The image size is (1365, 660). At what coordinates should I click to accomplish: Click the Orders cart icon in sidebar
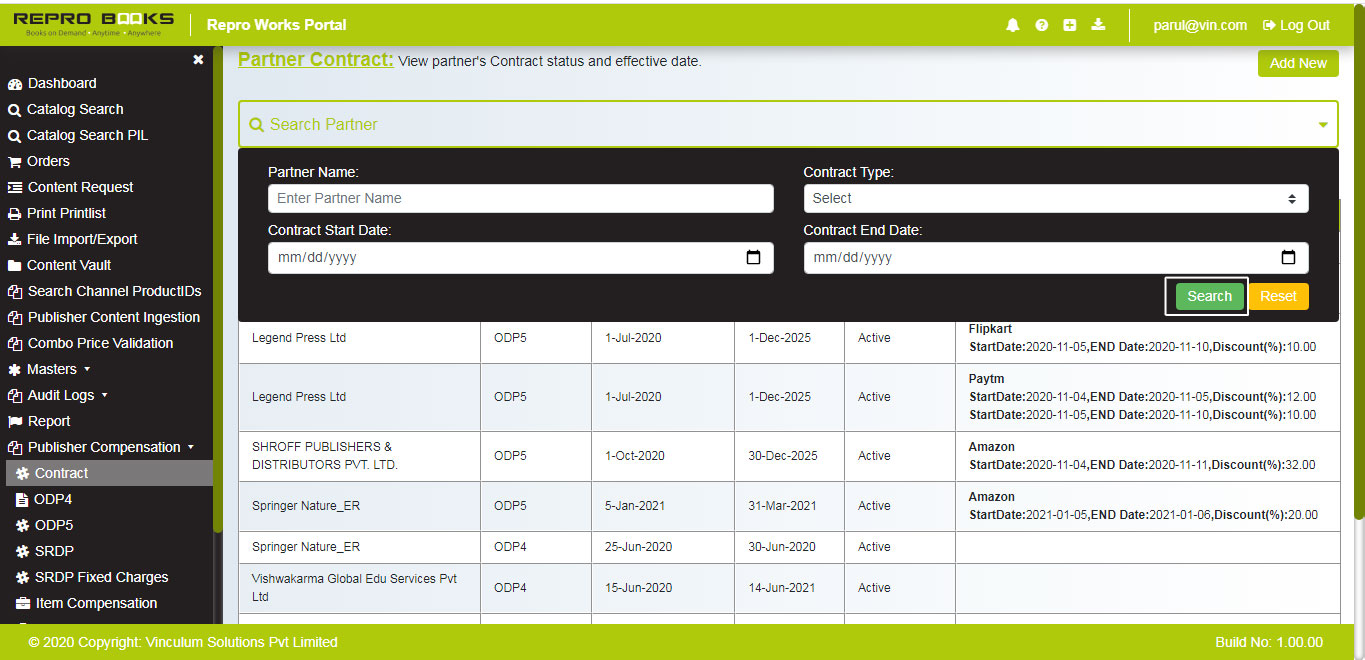15,162
